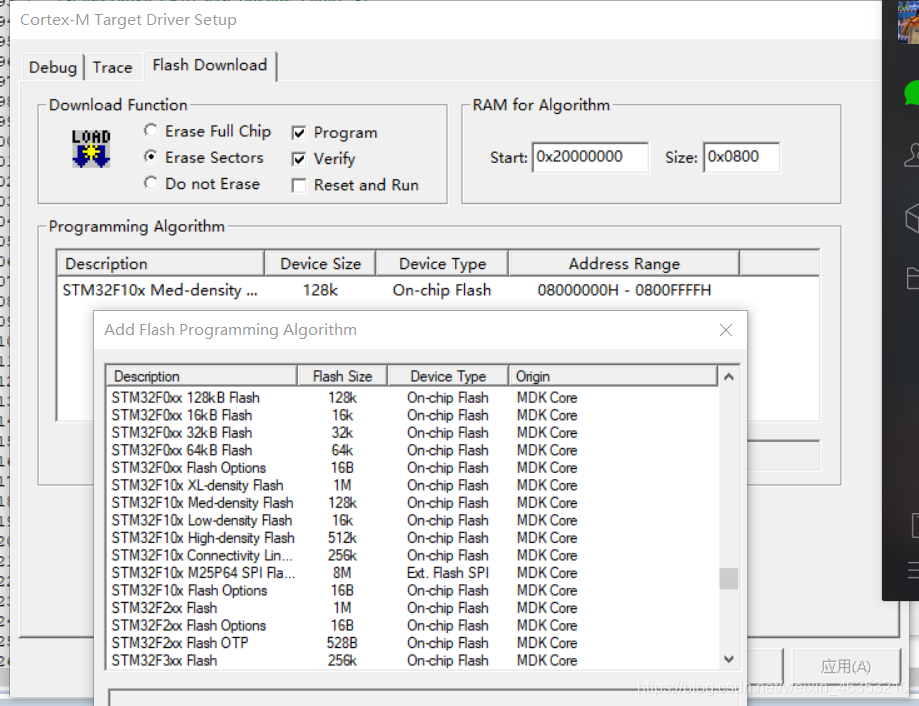The image size is (919, 706).
Task: Select STM32F10x High-density Flash algorithm
Action: click(x=203, y=538)
